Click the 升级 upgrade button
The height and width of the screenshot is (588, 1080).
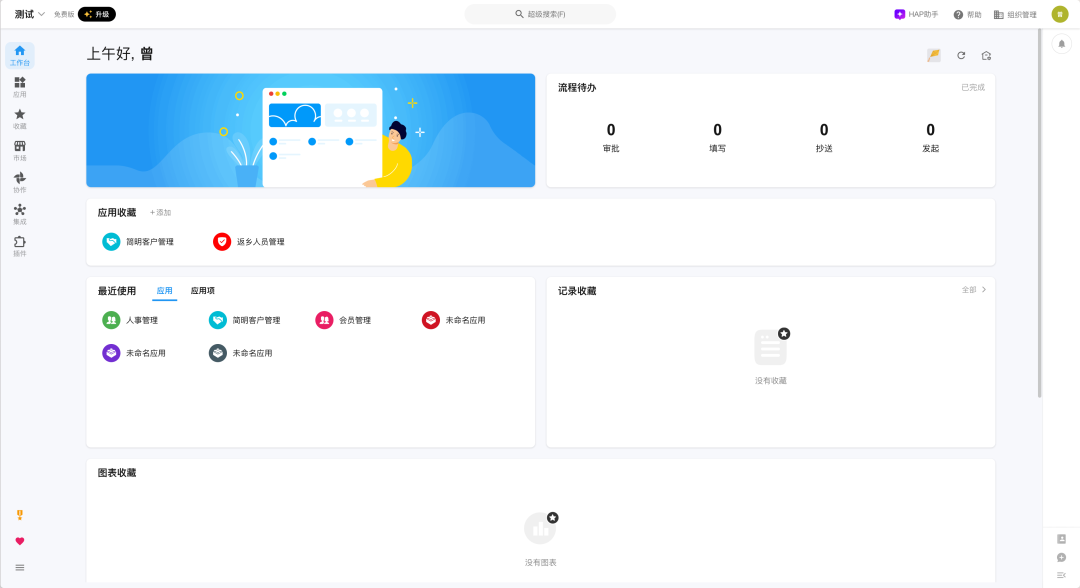(96, 14)
